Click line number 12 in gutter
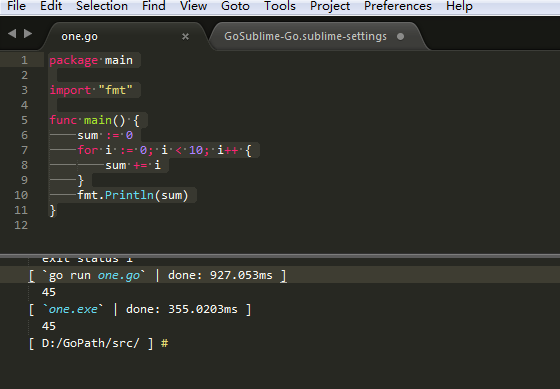The image size is (560, 389). (x=21, y=225)
